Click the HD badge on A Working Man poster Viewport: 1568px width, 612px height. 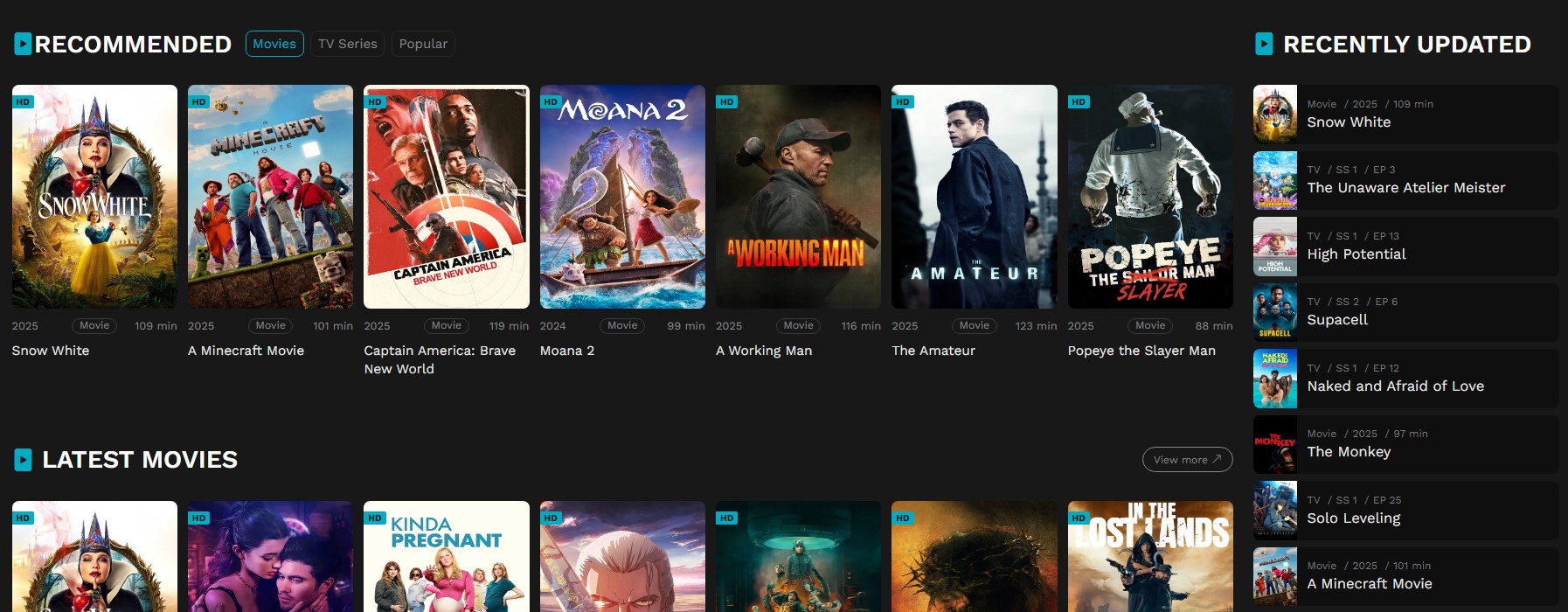point(726,101)
